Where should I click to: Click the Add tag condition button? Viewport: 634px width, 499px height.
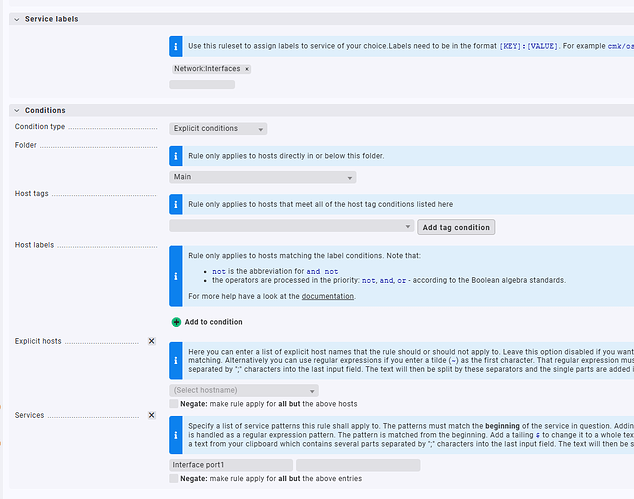tap(456, 227)
